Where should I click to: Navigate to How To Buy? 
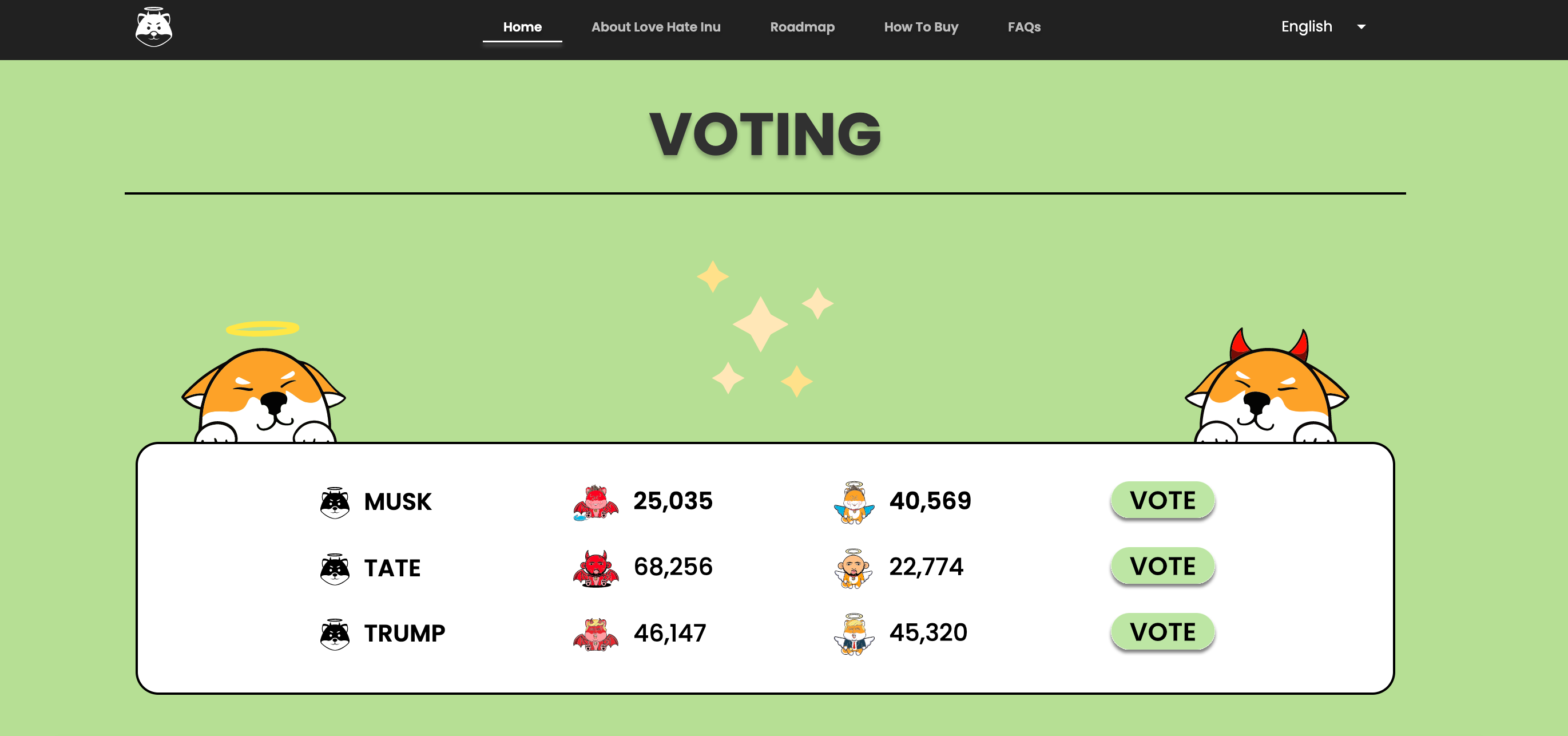point(921,27)
